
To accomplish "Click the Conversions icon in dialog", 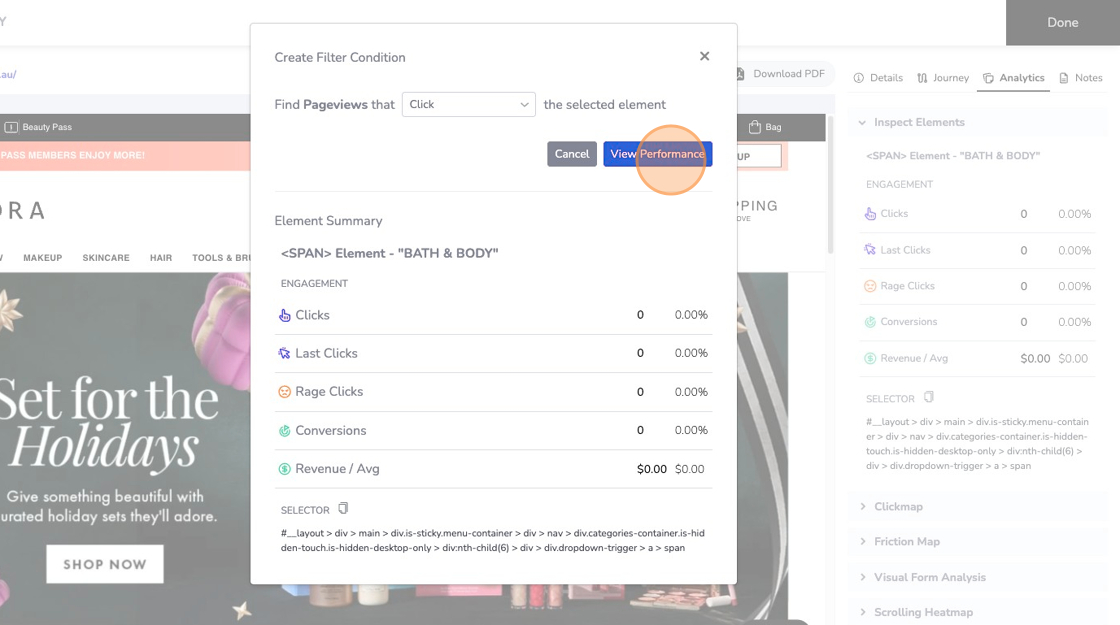I will [x=285, y=431].
